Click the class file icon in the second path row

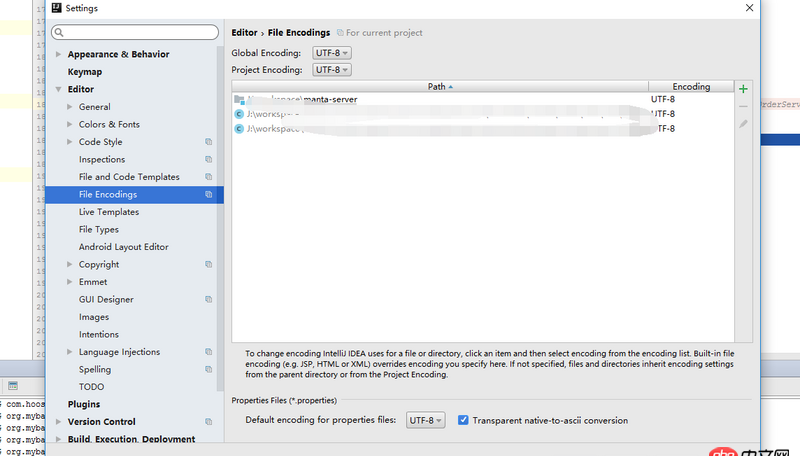pyautogui.click(x=239, y=114)
